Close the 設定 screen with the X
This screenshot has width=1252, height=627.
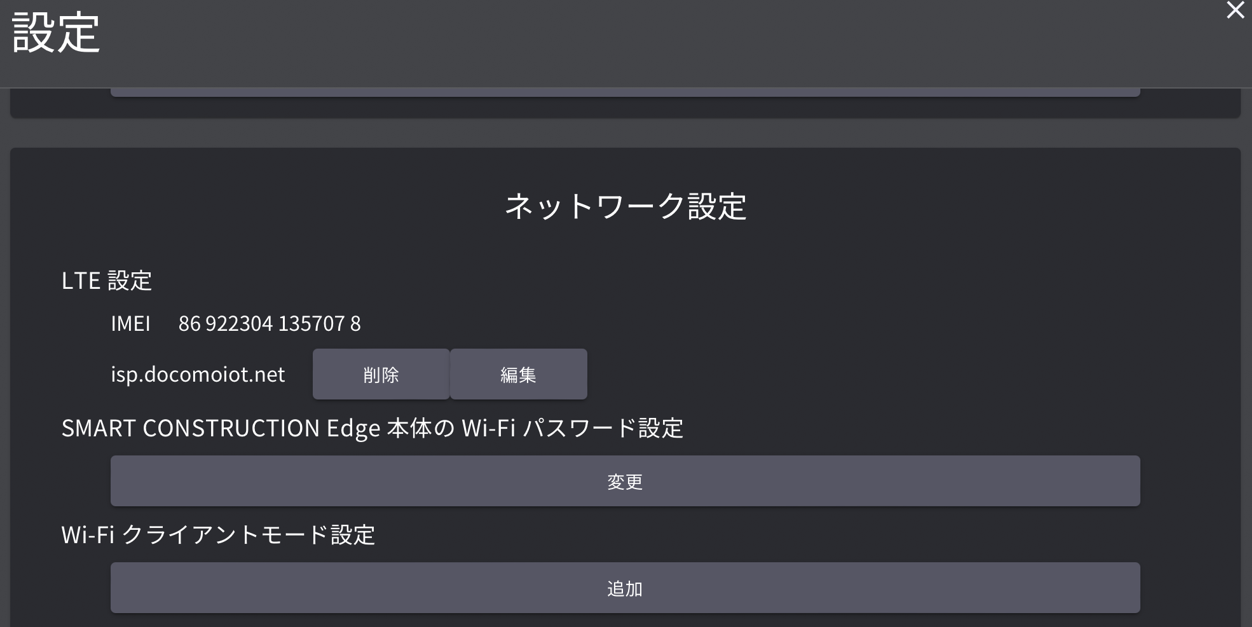[1235, 11]
